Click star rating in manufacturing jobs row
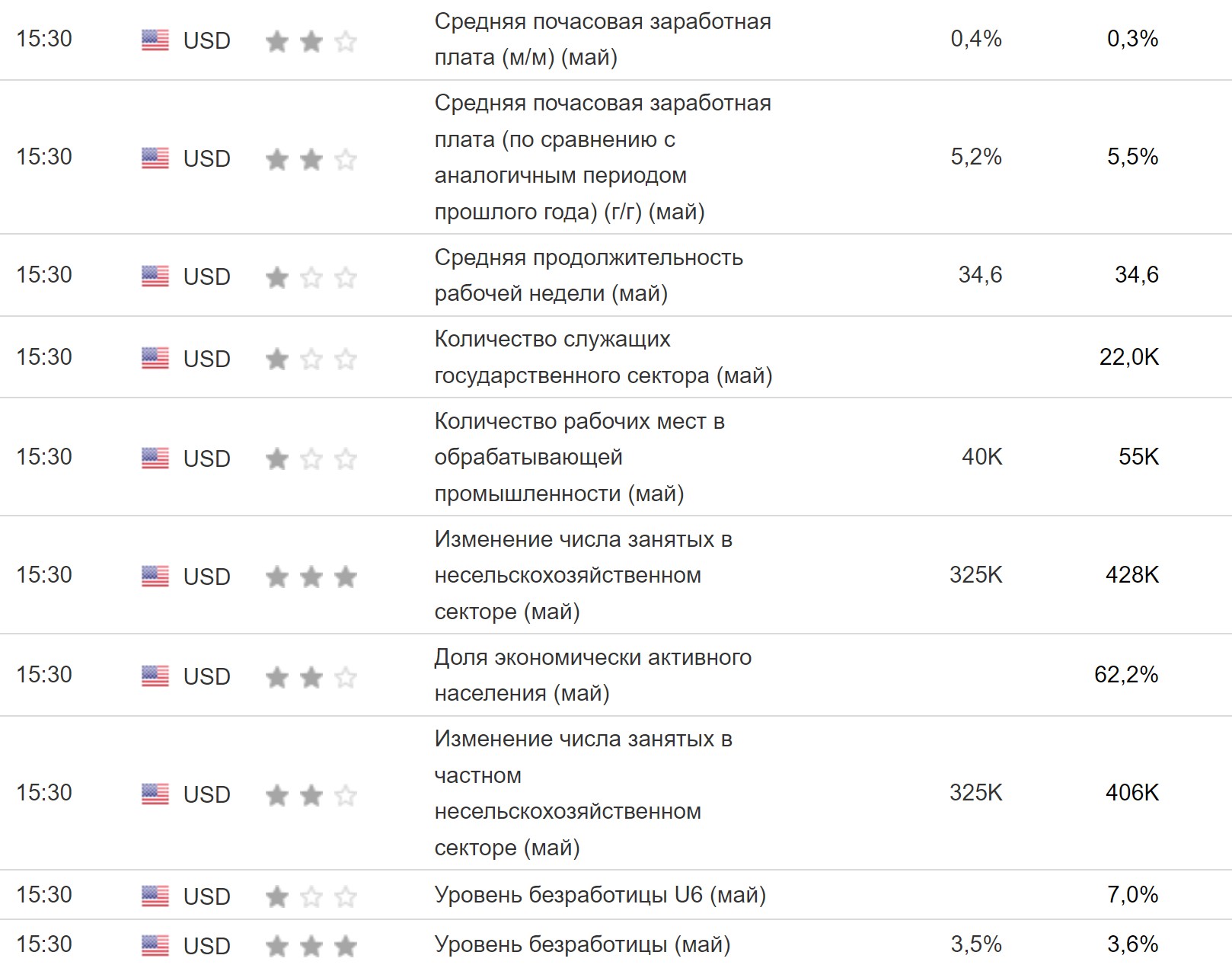Screen dimensions: 1232x968 (x=311, y=458)
